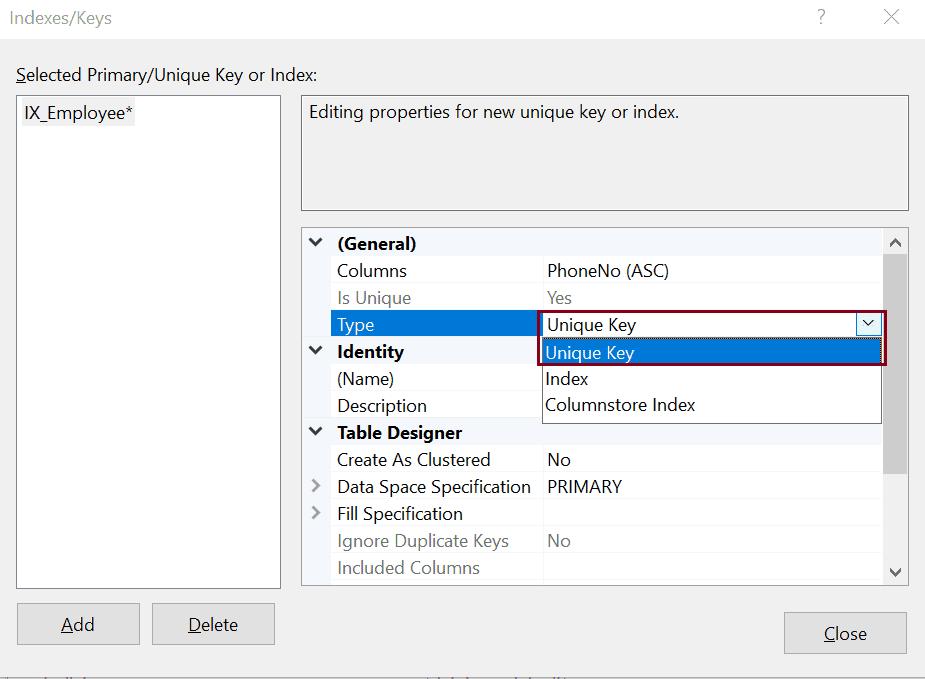Click the Delete button

[212, 623]
